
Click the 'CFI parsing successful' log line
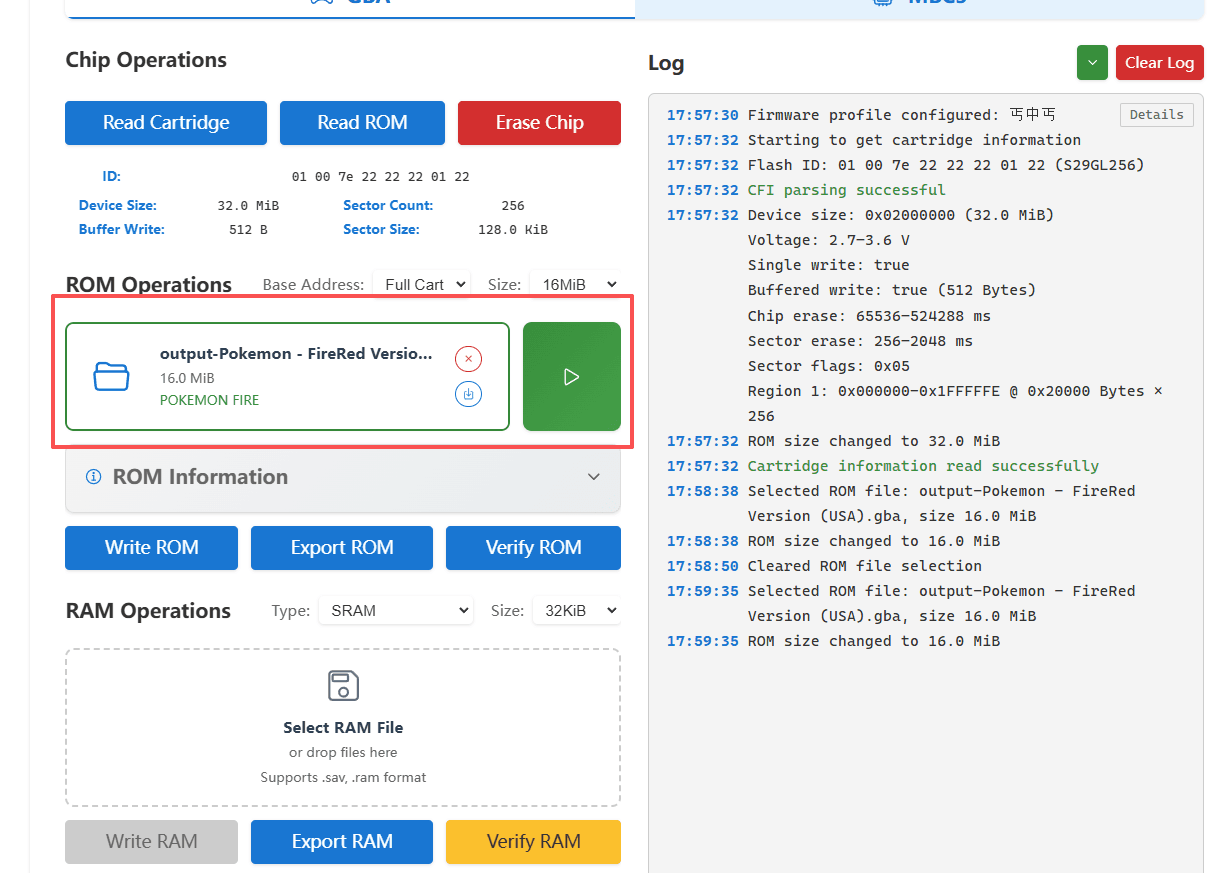click(846, 190)
